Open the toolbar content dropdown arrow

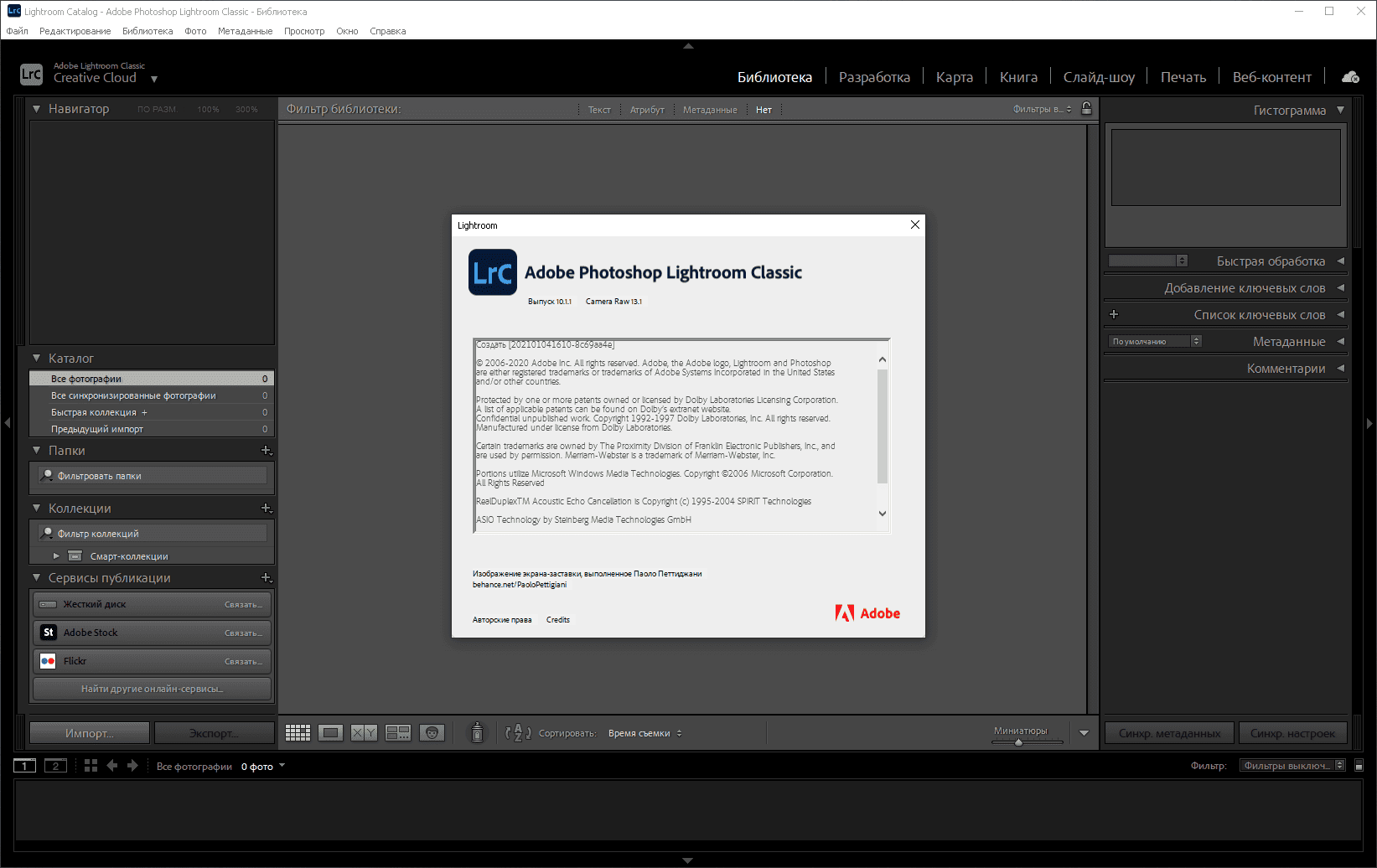pos(1084,733)
